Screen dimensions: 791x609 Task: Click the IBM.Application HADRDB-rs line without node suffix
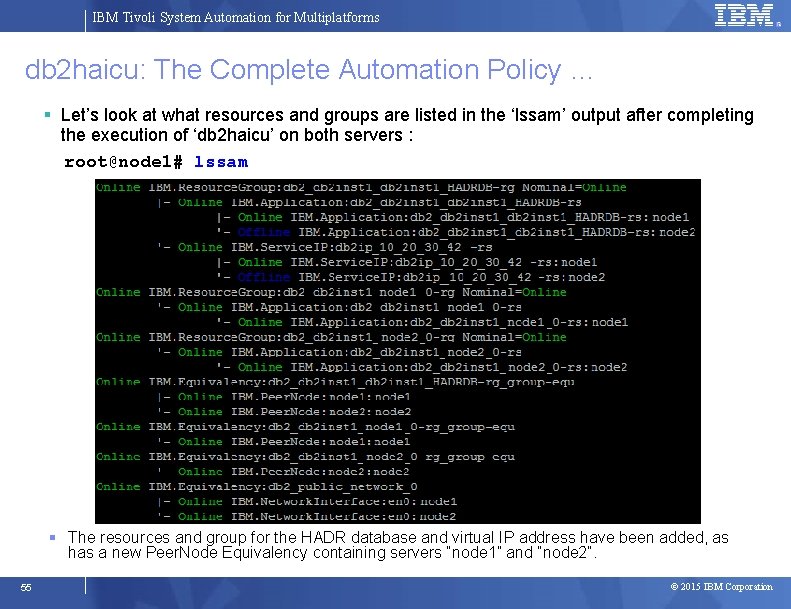pos(369,202)
